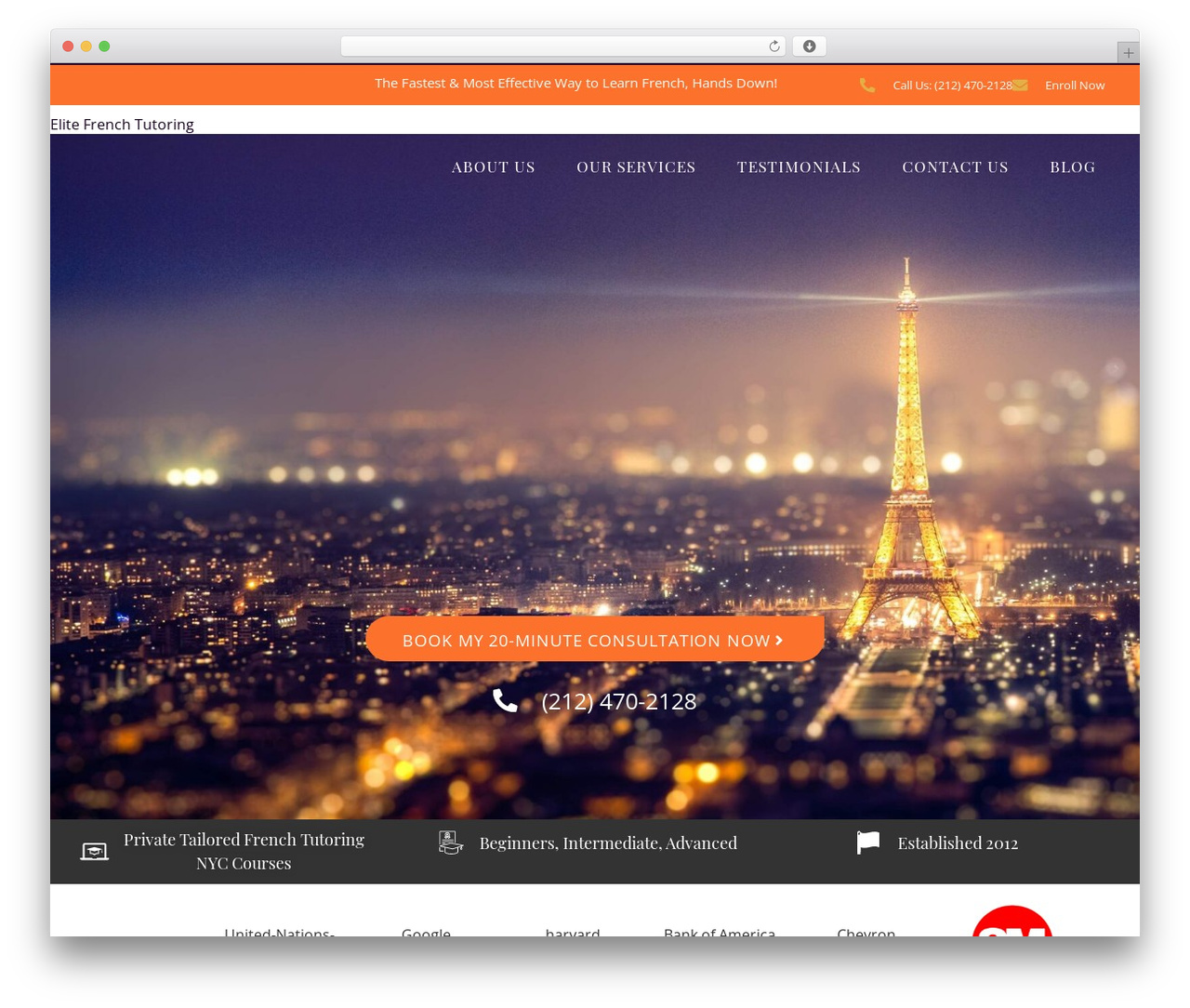
Task: Click the (212) 470-2128 hero phone number
Action: (x=619, y=701)
